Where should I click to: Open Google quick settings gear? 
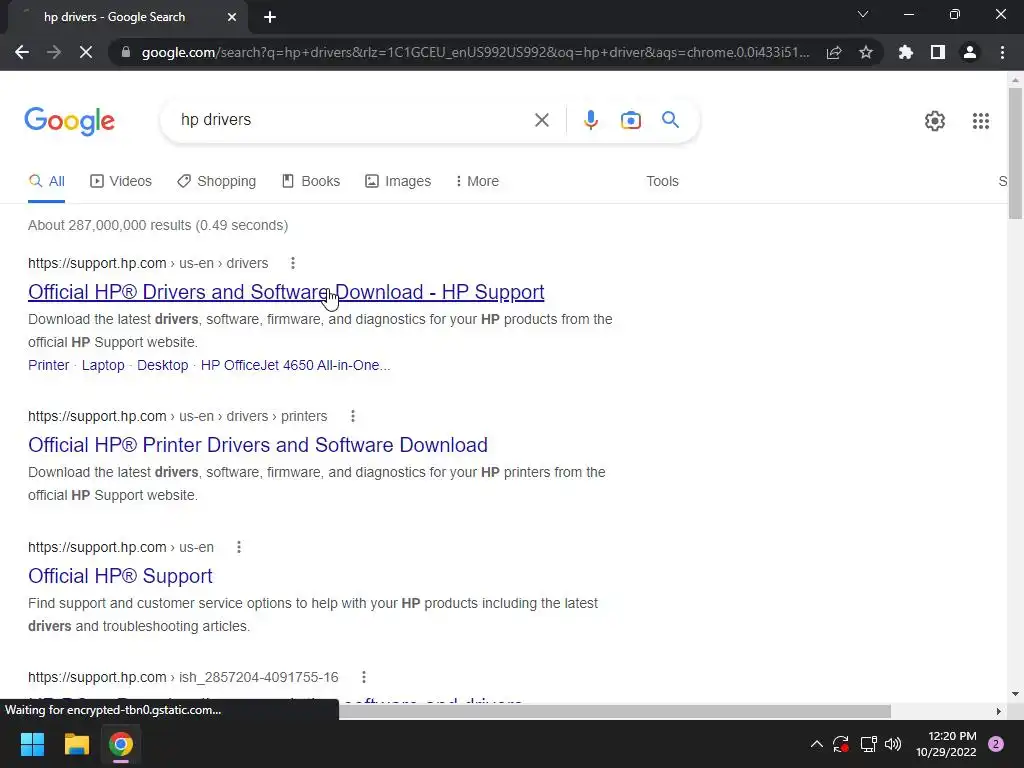click(x=935, y=121)
